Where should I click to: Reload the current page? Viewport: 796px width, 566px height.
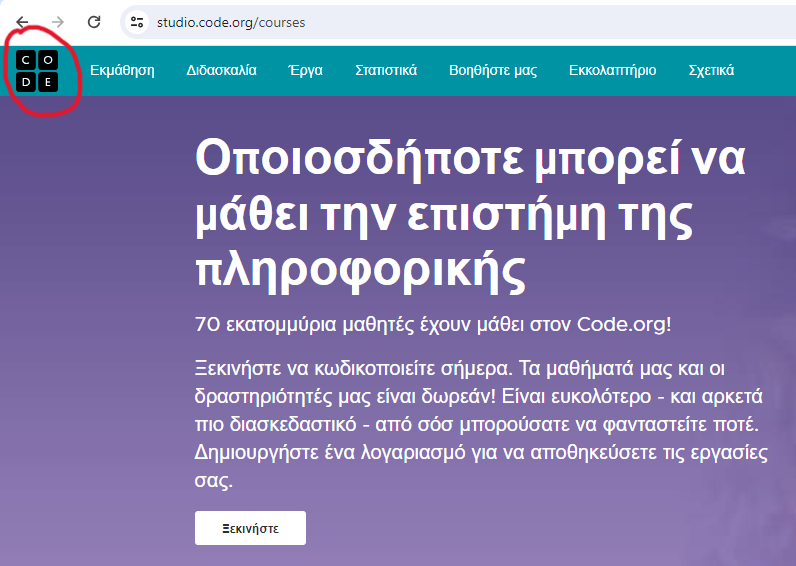point(94,22)
